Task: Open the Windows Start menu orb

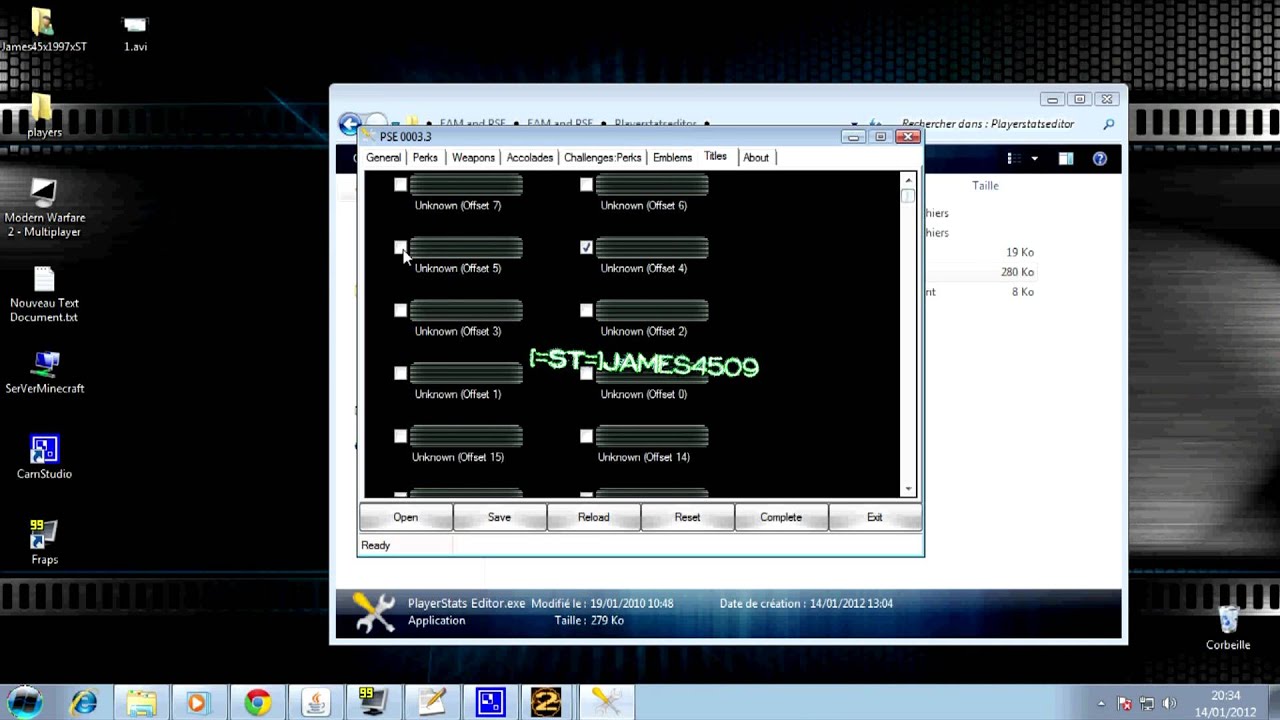Action: 26,702
